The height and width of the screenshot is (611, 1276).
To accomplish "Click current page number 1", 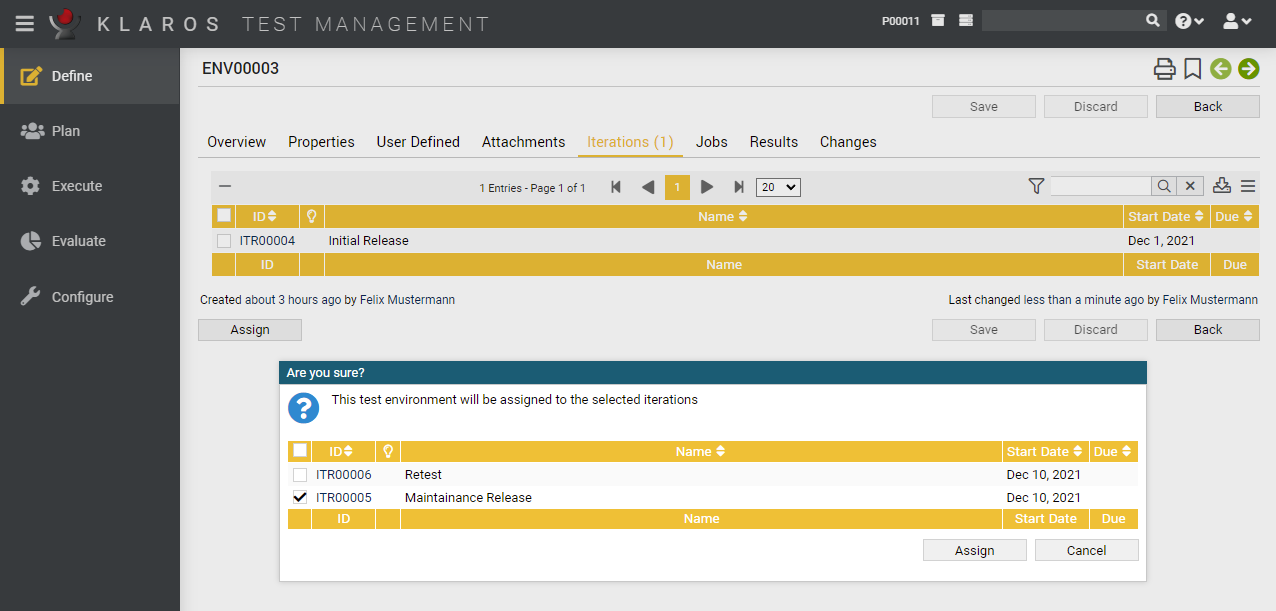I will click(x=677, y=187).
